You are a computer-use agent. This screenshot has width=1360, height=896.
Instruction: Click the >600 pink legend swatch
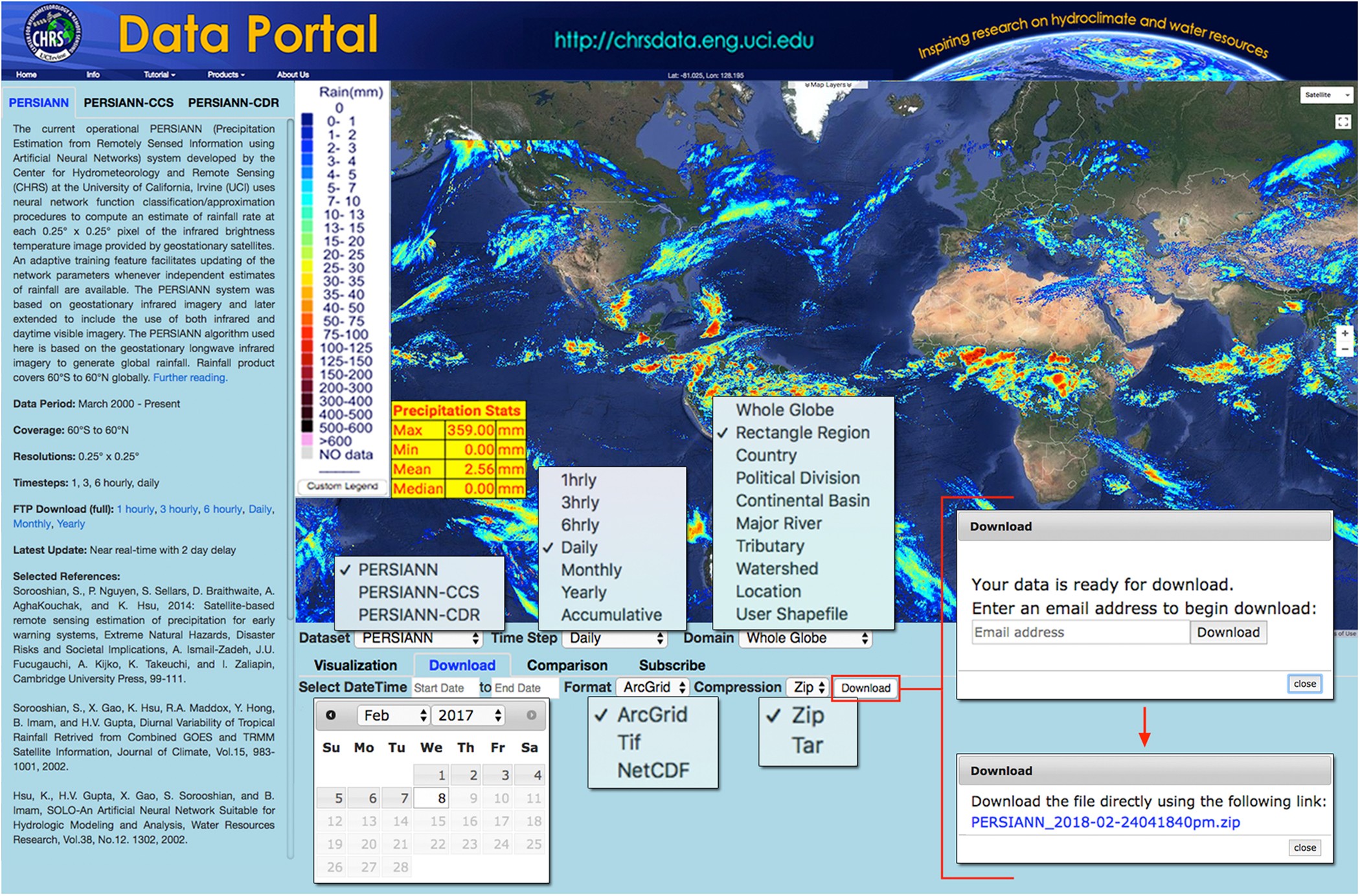pyautogui.click(x=308, y=441)
